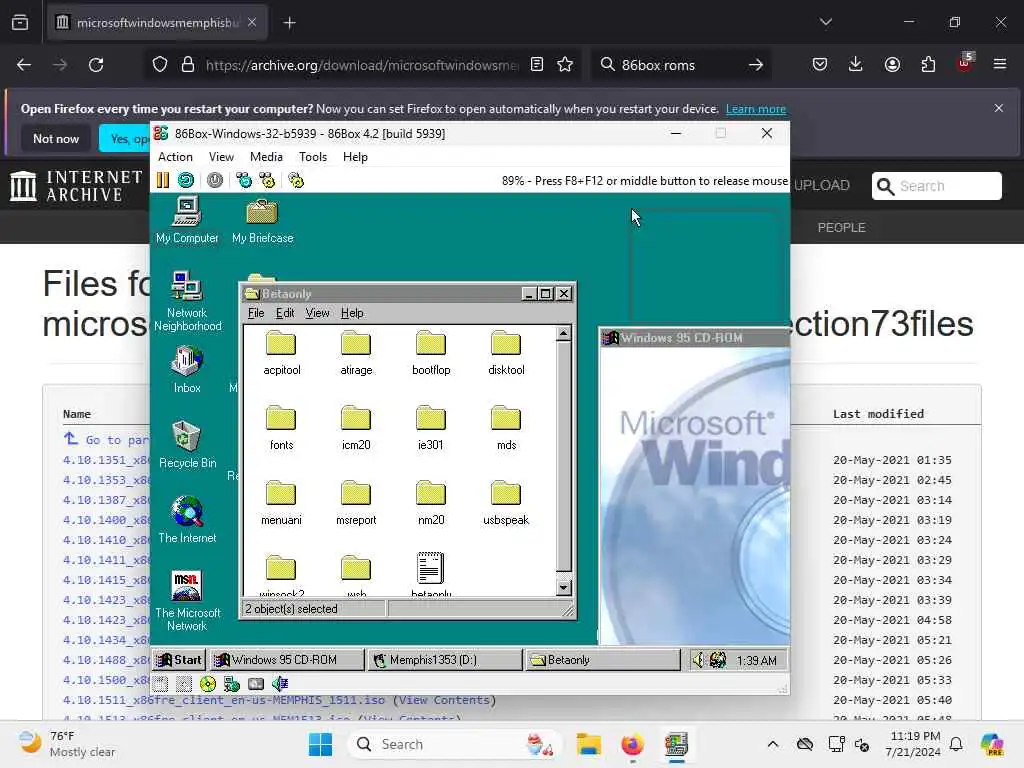Open Edit menu in Betaonly window
The image size is (1024, 768).
click(x=285, y=313)
